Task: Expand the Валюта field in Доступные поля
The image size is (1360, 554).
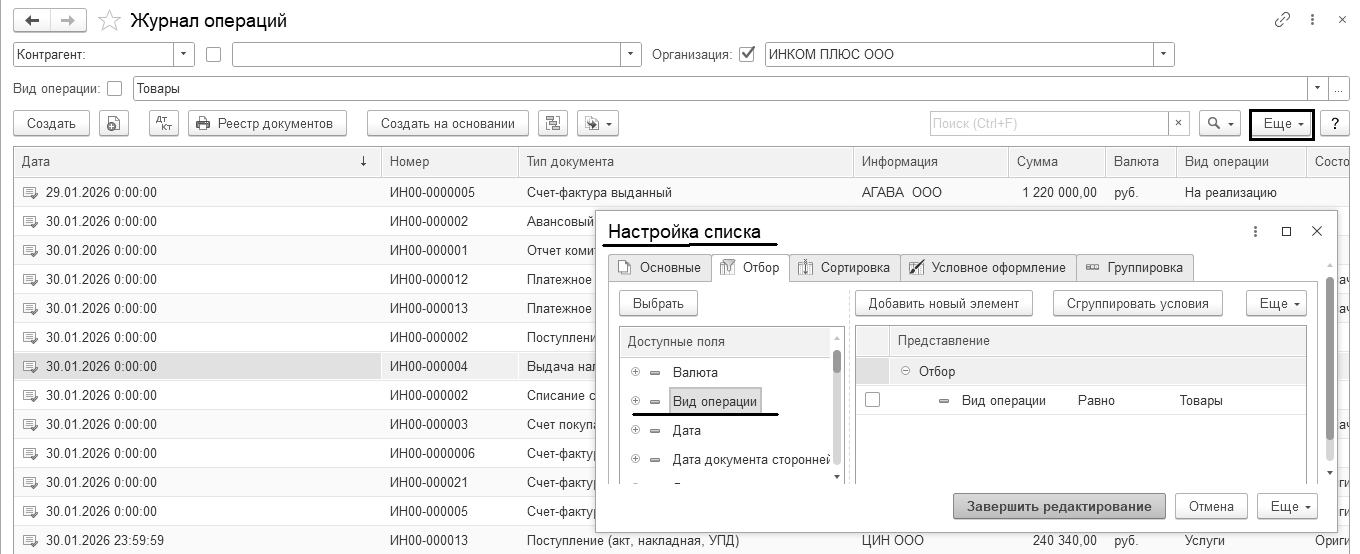Action: pyautogui.click(x=635, y=372)
